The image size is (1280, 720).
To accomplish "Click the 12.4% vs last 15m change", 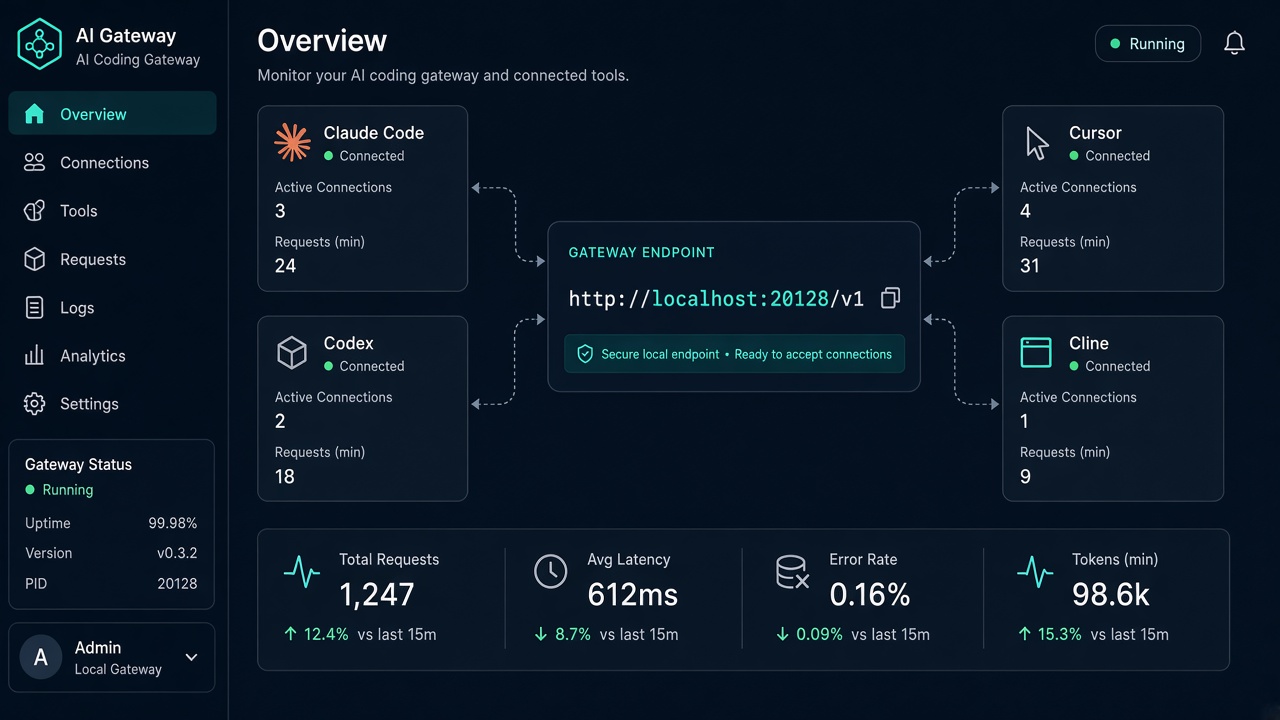I will click(x=361, y=634).
